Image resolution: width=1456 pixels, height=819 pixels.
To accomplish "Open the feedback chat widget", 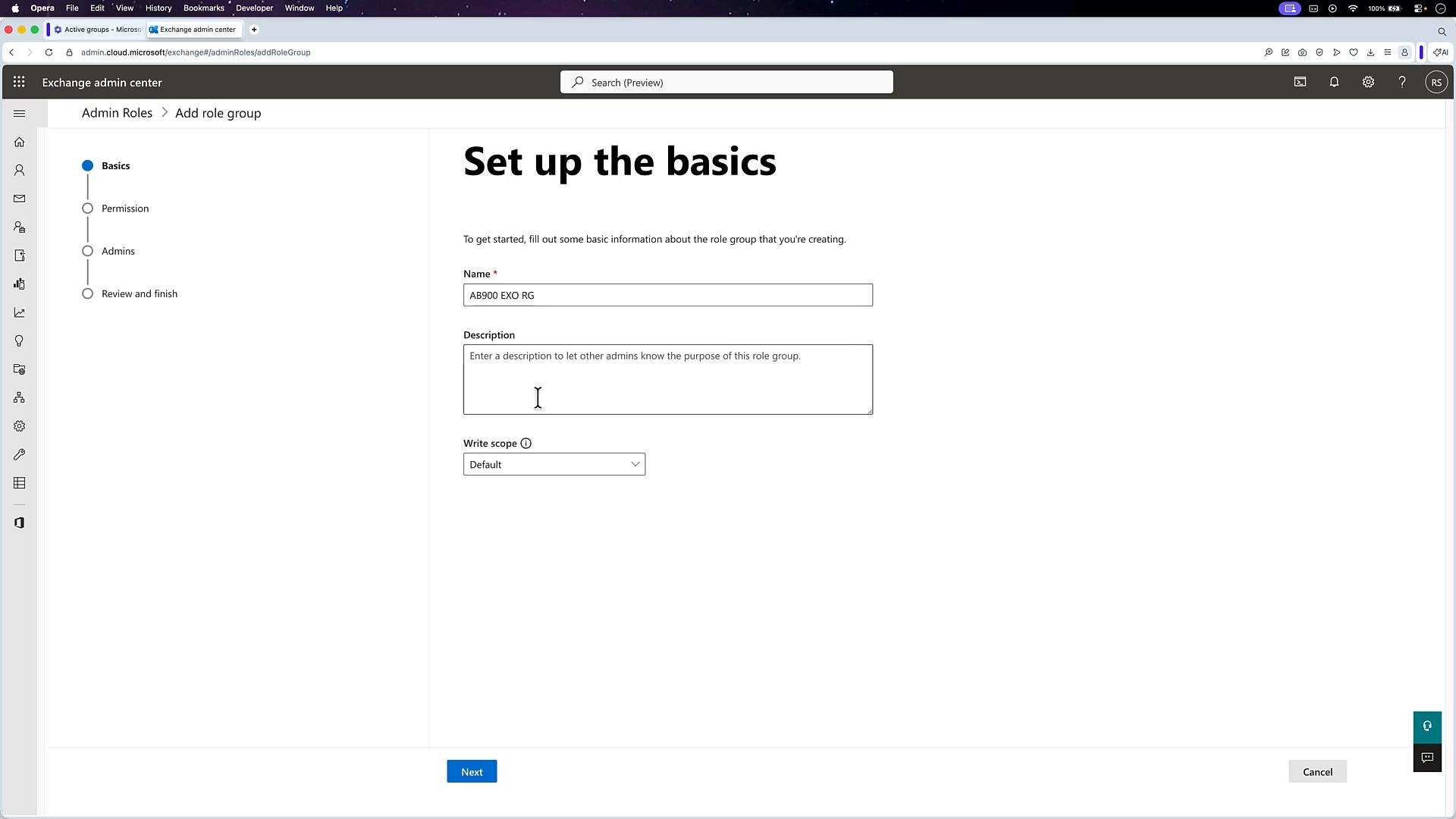I will 1427,758.
